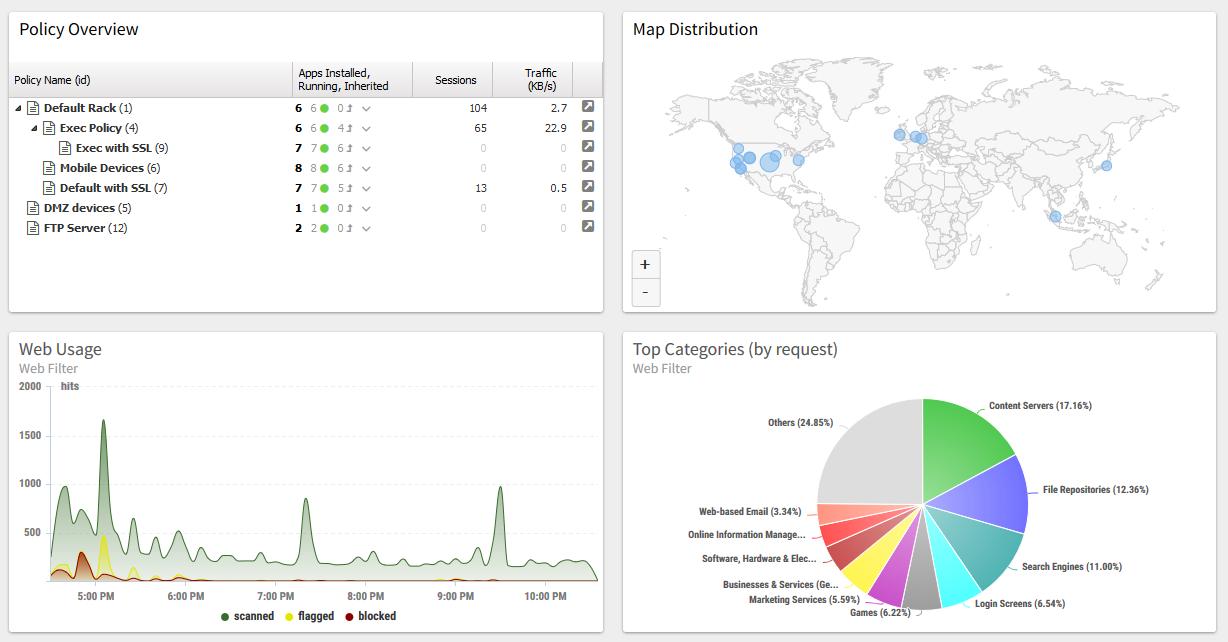The width and height of the screenshot is (1228, 642).
Task: Zoom in on the distribution map
Action: [x=645, y=264]
